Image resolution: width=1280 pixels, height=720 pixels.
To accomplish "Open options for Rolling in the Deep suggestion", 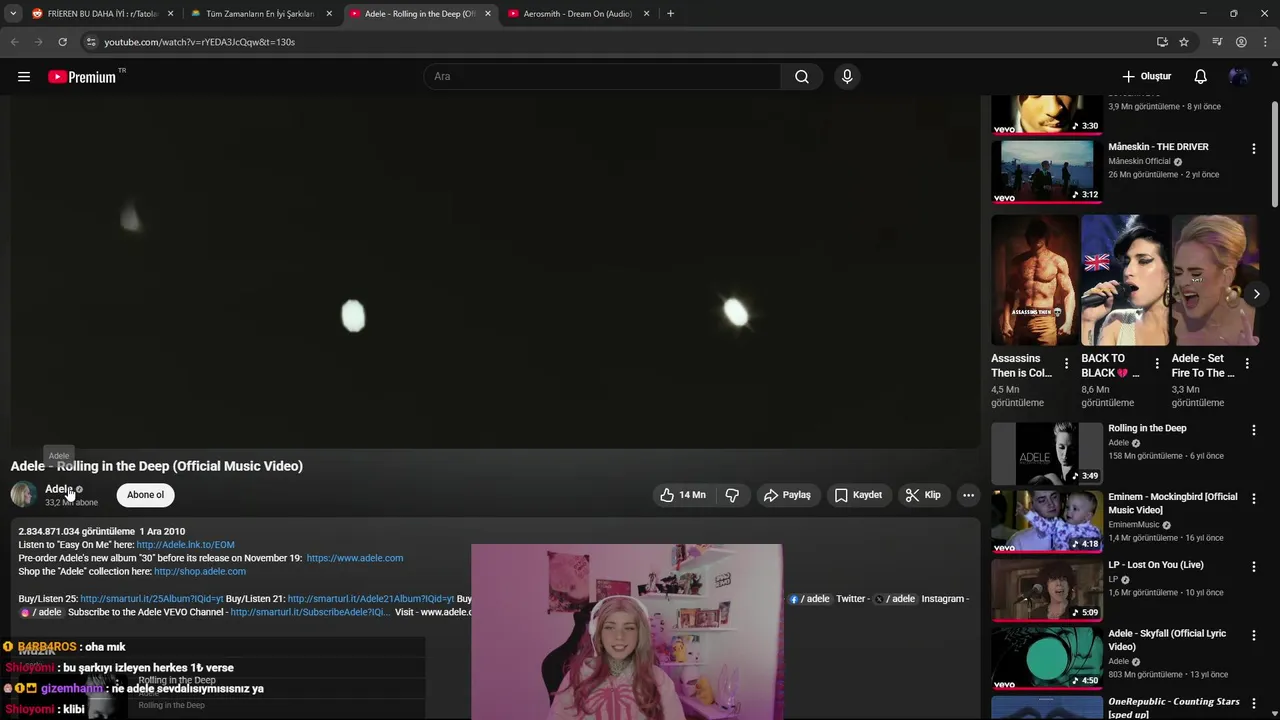I will click(x=1253, y=430).
